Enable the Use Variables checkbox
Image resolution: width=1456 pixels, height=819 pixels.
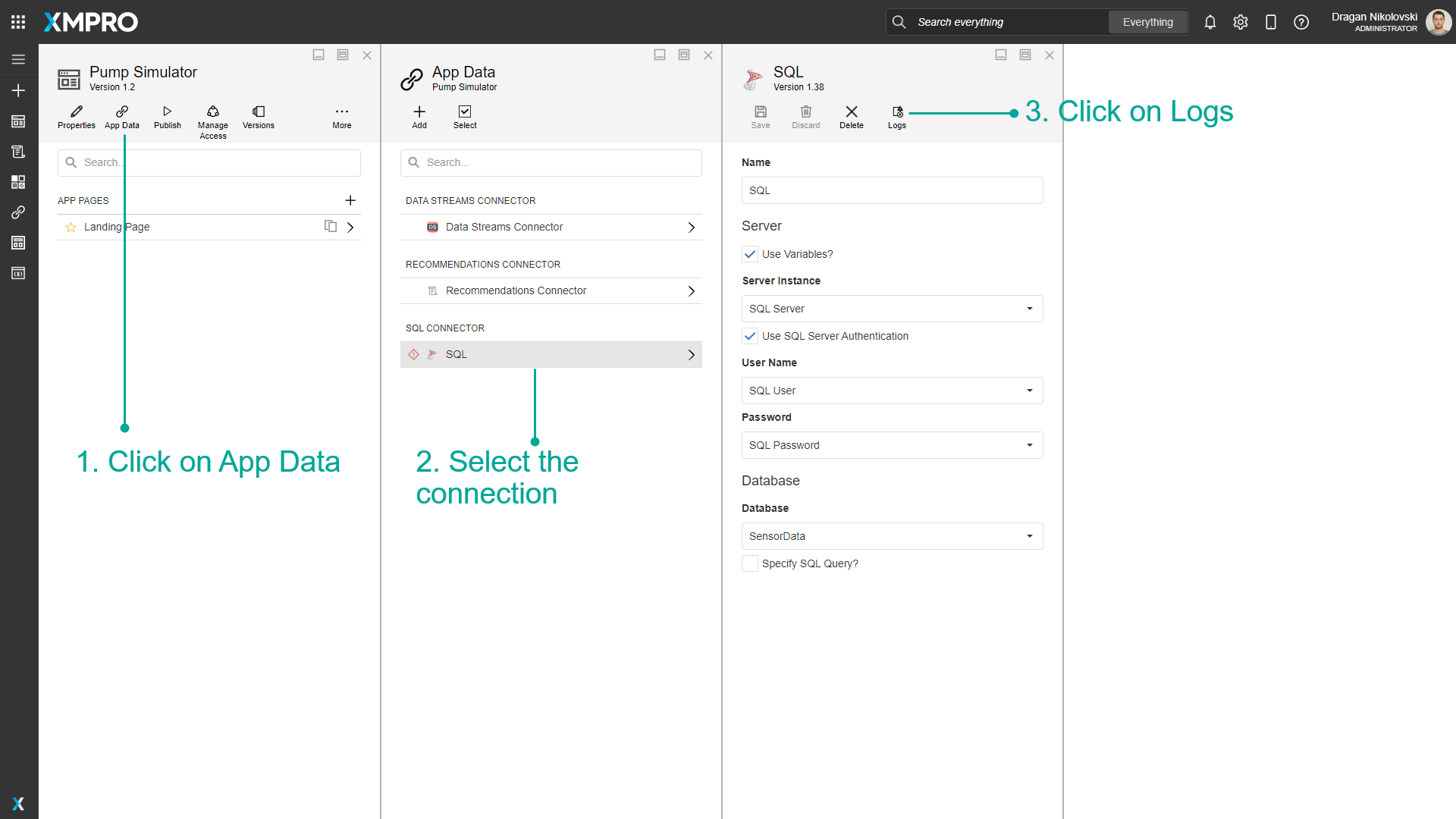tap(750, 254)
